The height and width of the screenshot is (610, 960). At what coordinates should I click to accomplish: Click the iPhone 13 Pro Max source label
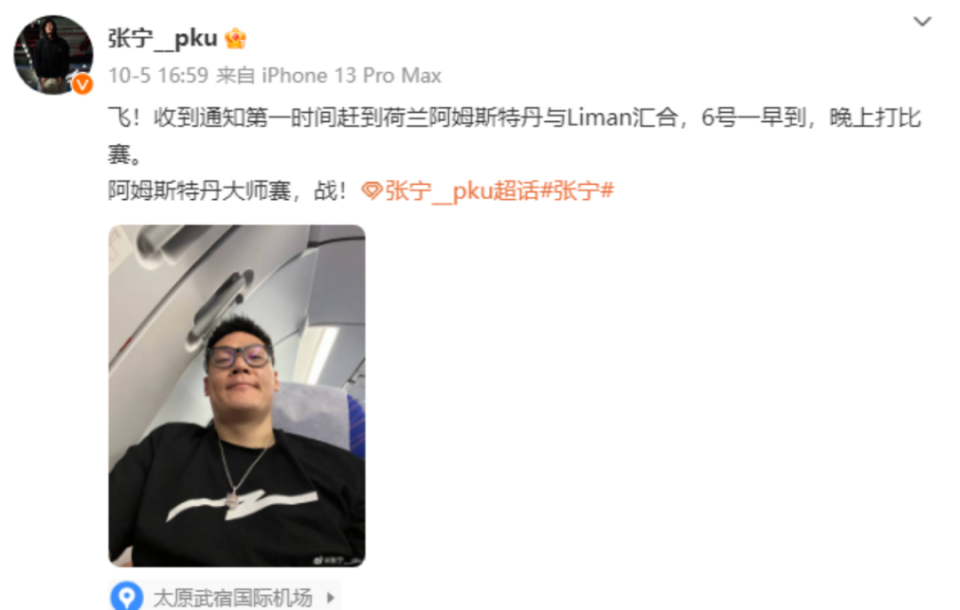tap(351, 75)
